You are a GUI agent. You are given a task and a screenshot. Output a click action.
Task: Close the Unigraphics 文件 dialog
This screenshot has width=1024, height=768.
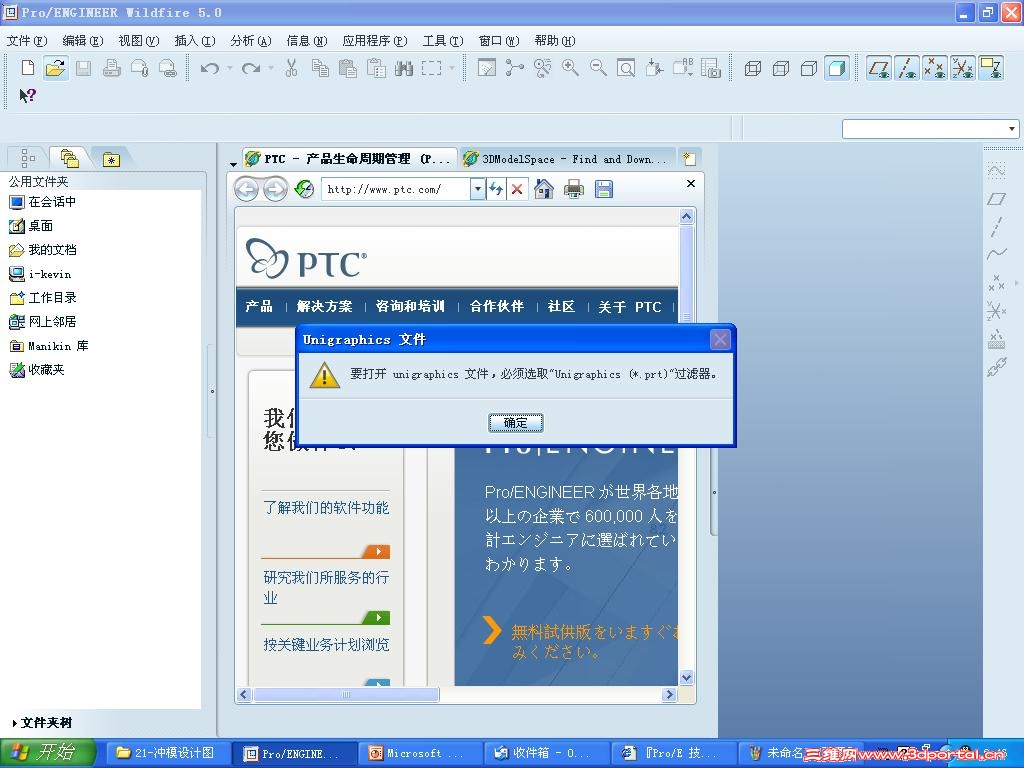(720, 339)
